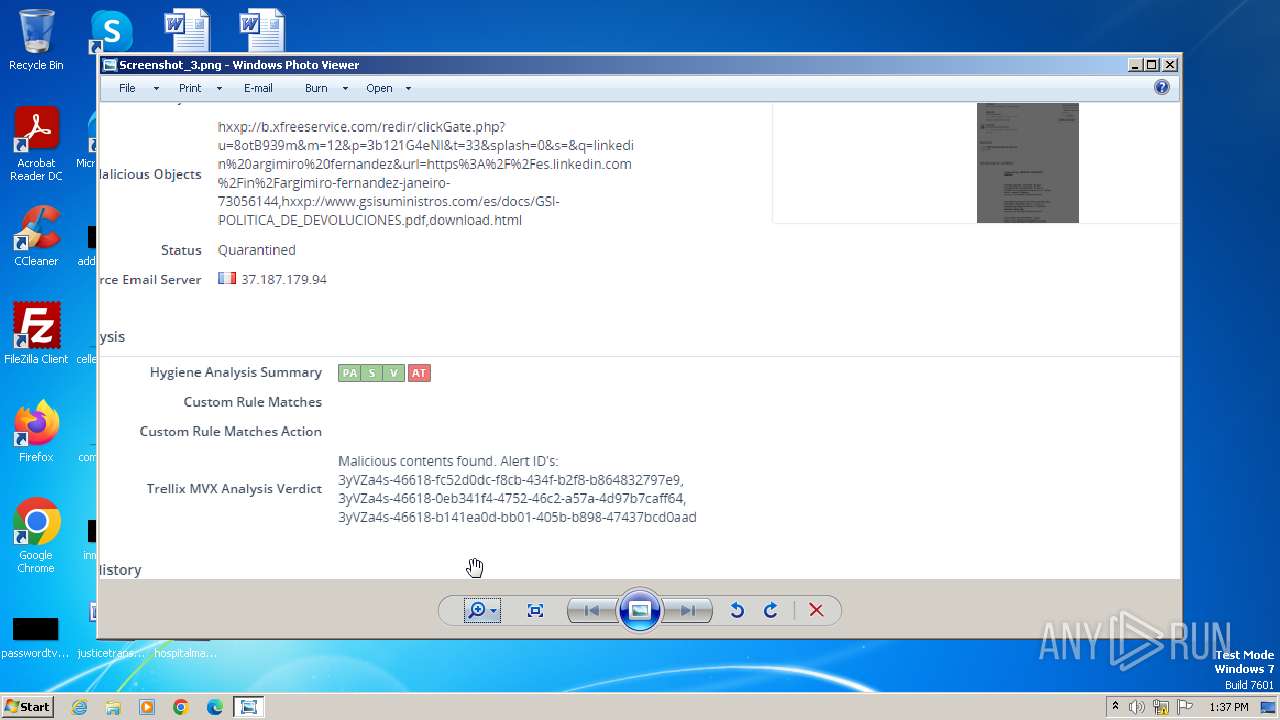Viewport: 1280px width, 720px height.
Task: Open the Print menu
Action: (190, 88)
